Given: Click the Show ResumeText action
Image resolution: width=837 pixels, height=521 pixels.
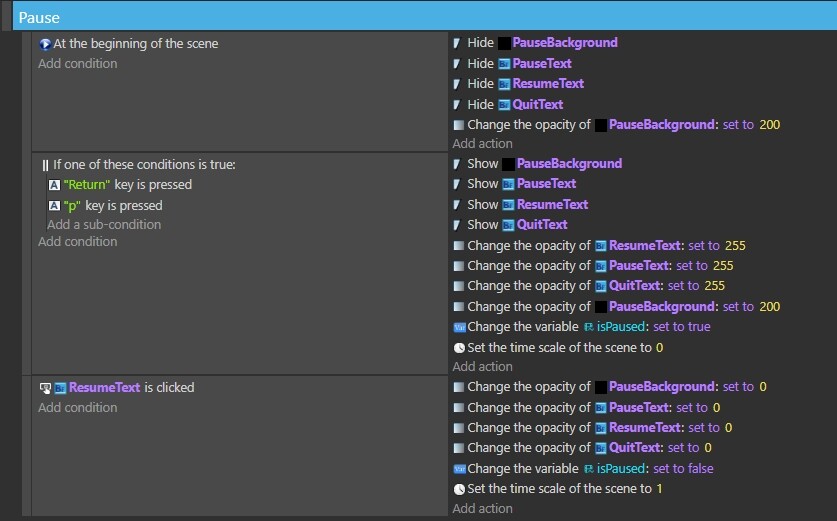Looking at the screenshot, I should pyautogui.click(x=520, y=204).
